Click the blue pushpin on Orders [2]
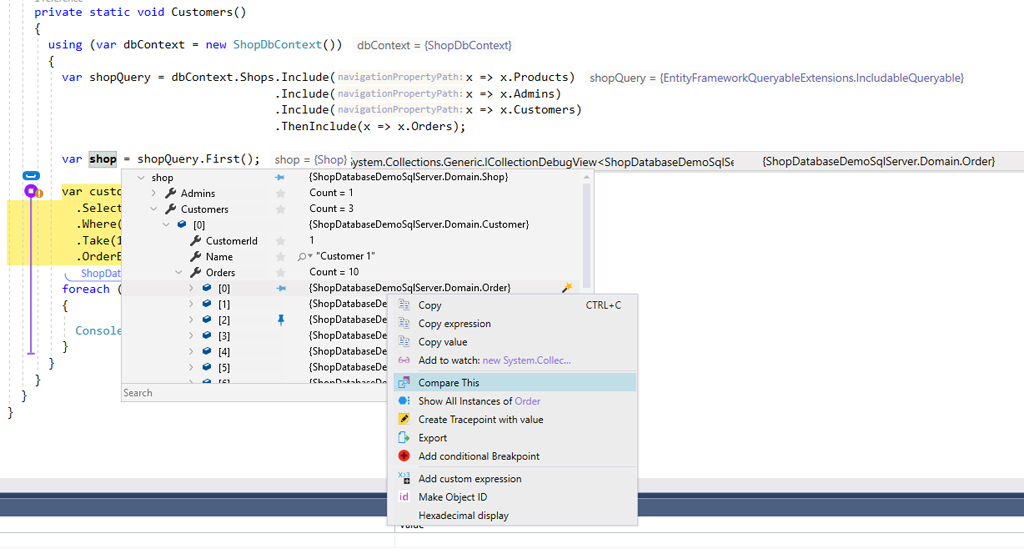This screenshot has height=554, width=1024. (281, 319)
